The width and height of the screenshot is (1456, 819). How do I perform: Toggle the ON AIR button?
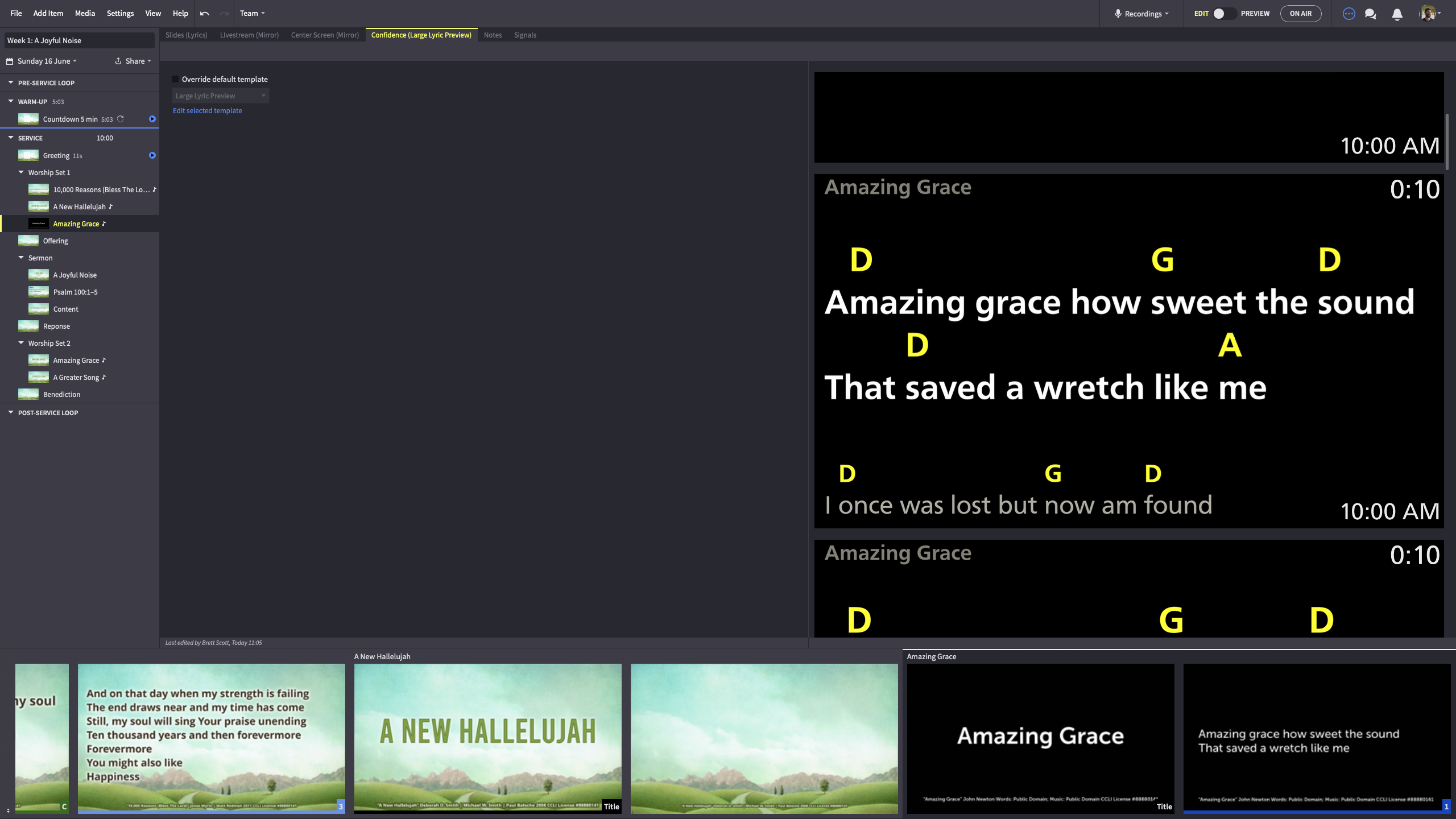tap(1300, 14)
